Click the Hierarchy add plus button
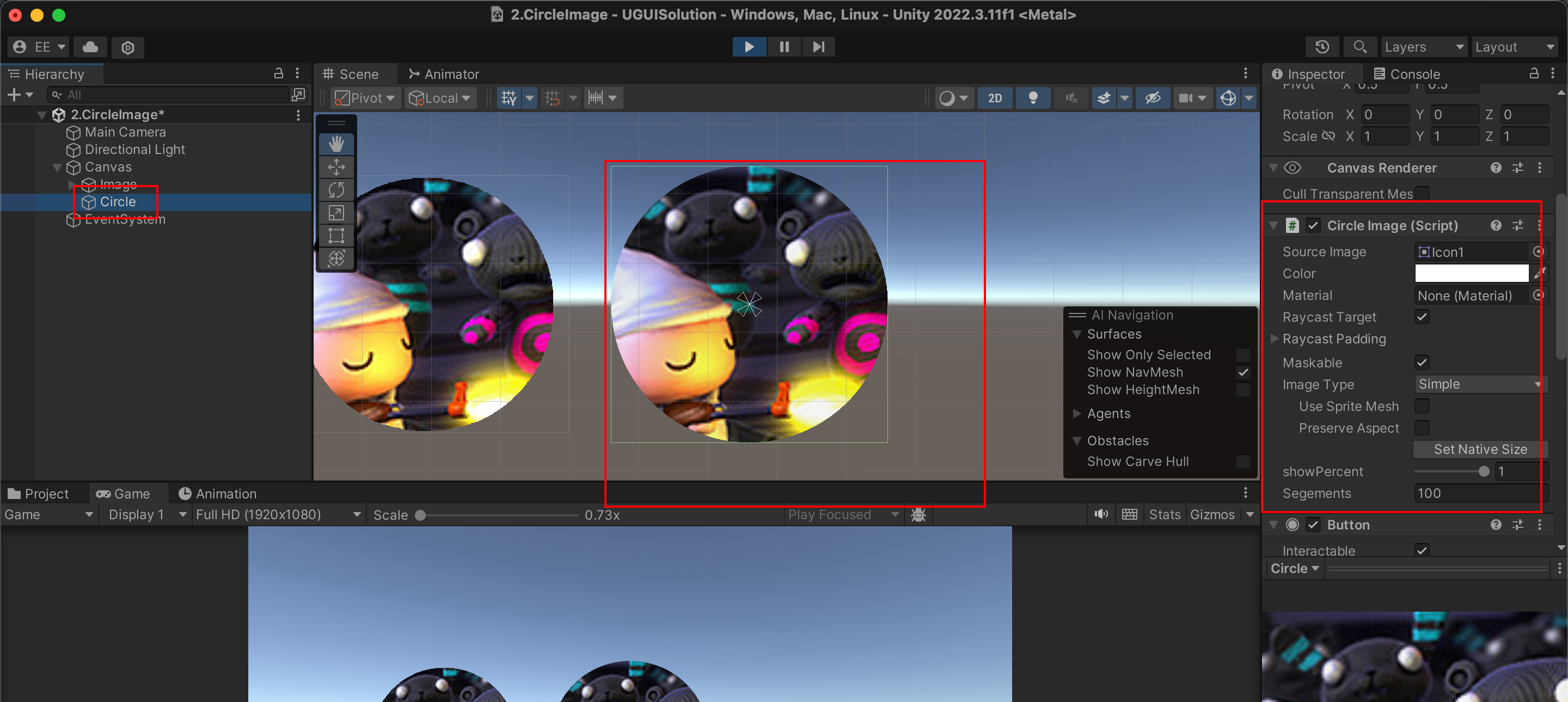This screenshot has width=1568, height=702. coord(14,95)
